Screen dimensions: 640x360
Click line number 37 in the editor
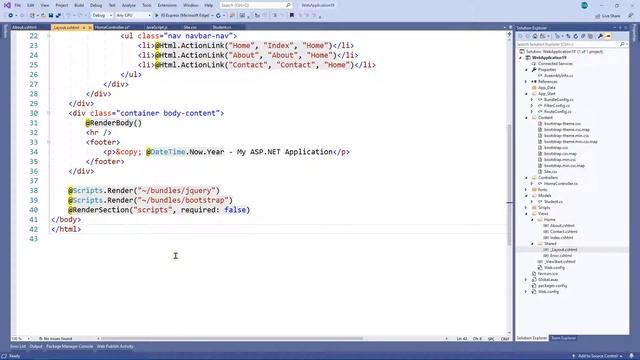33,181
